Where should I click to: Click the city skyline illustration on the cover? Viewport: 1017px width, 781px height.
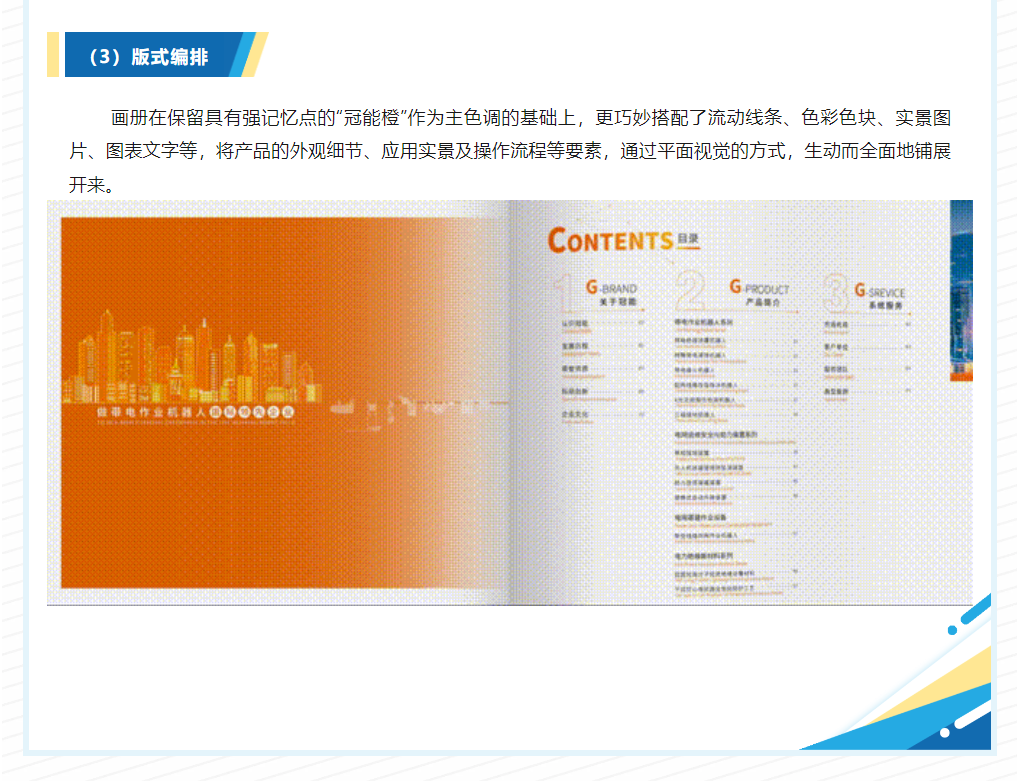tap(180, 355)
